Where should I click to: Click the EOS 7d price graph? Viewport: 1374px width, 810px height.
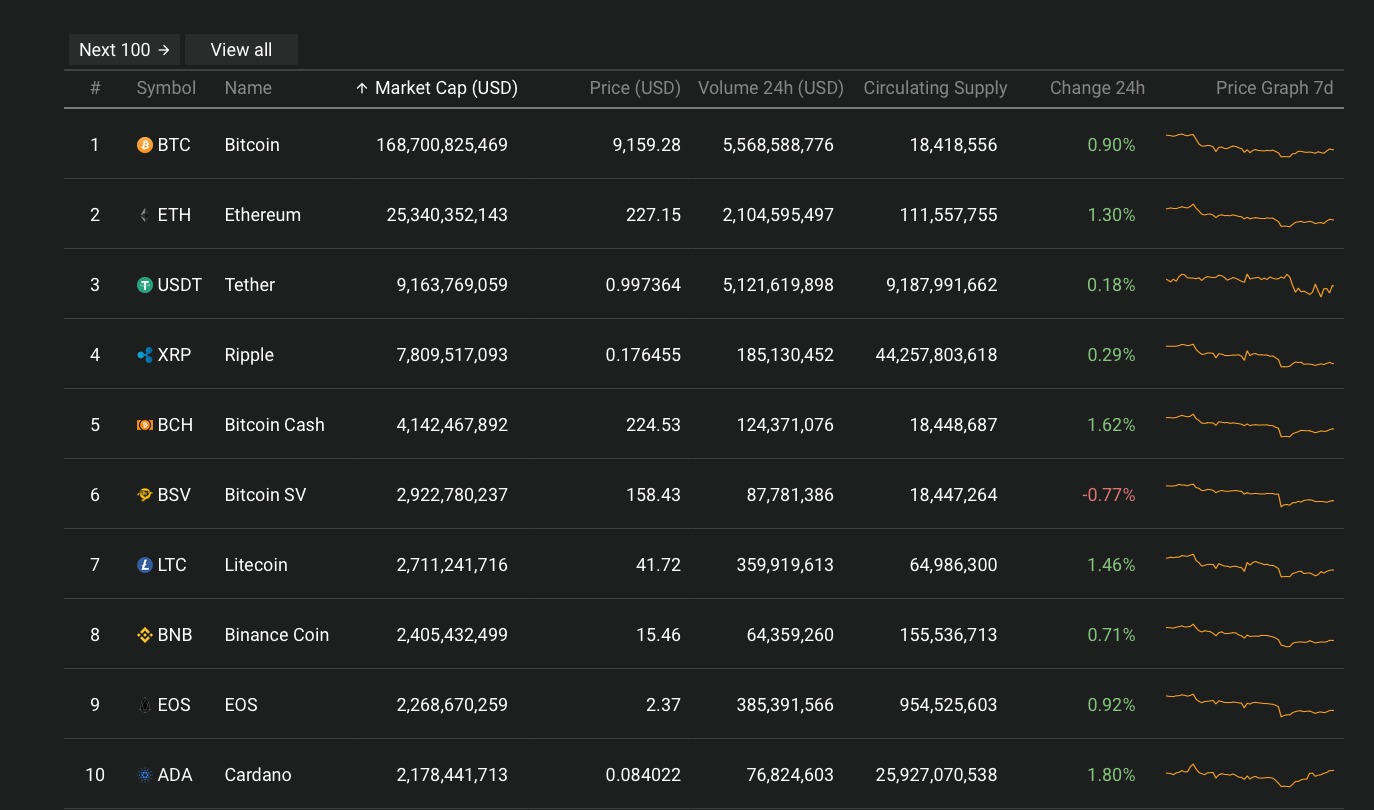tap(1250, 705)
